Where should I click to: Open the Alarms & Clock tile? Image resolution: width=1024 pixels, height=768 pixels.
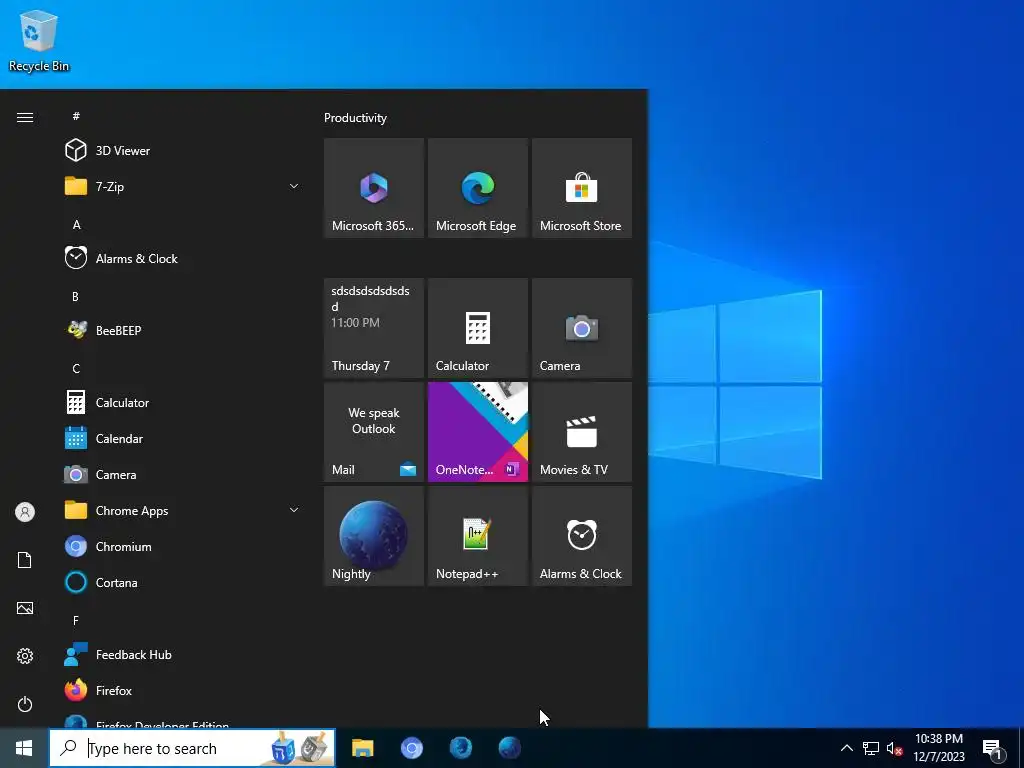(x=582, y=536)
